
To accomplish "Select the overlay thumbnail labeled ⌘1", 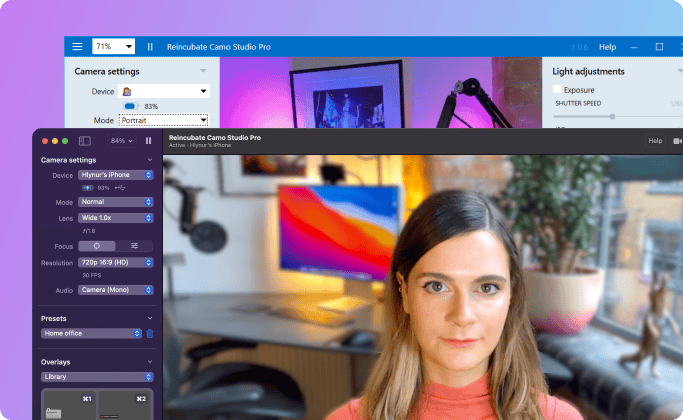I will click(x=70, y=406).
